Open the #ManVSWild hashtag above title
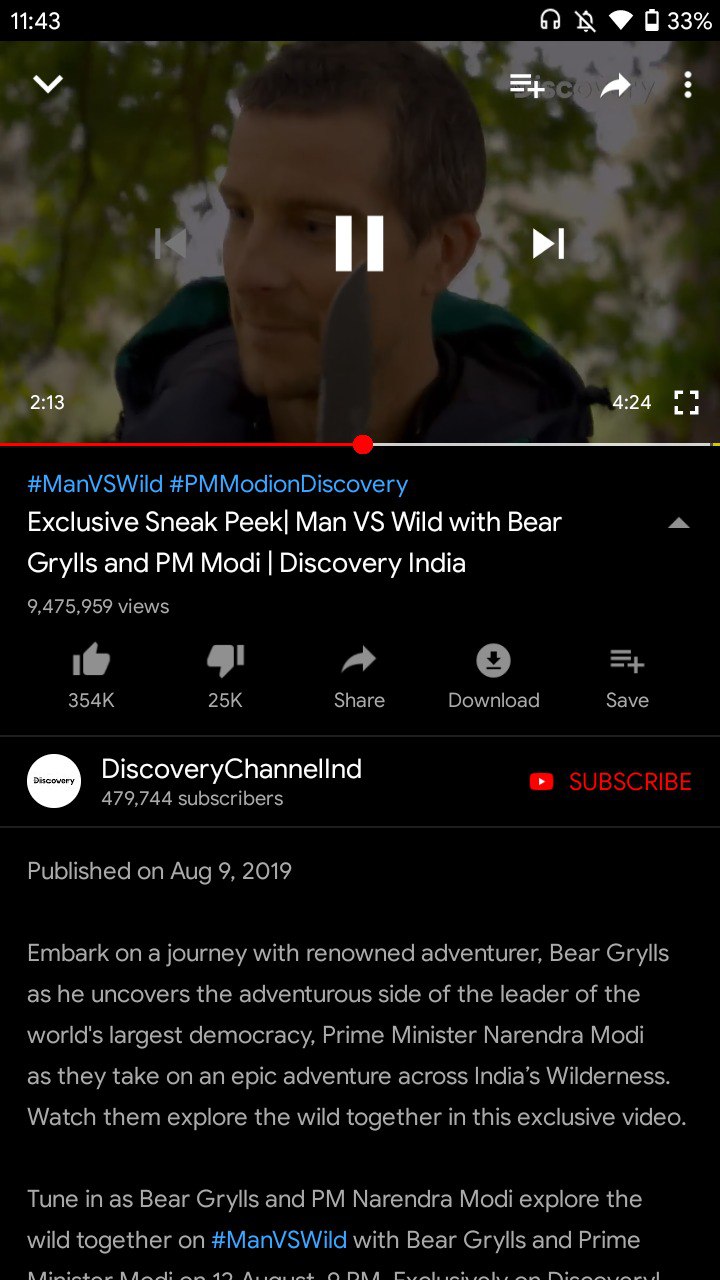Viewport: 720px width, 1280px height. pos(95,484)
